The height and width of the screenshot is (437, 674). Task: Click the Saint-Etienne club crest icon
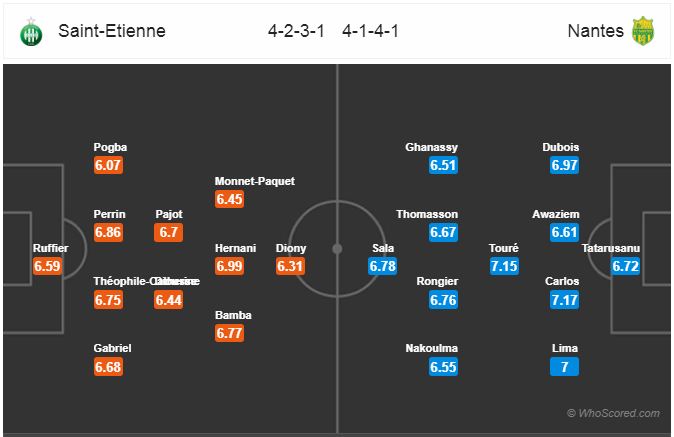pos(31,32)
